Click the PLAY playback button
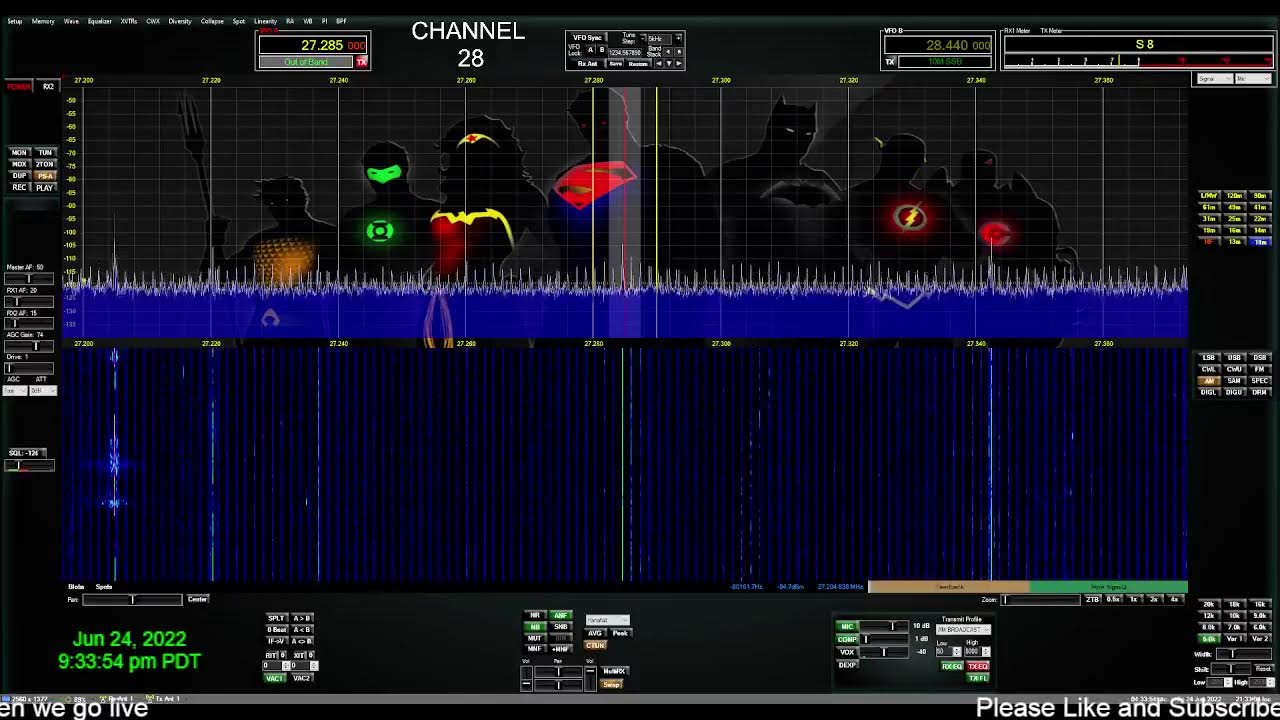Viewport: 1280px width, 720px height. tap(45, 188)
